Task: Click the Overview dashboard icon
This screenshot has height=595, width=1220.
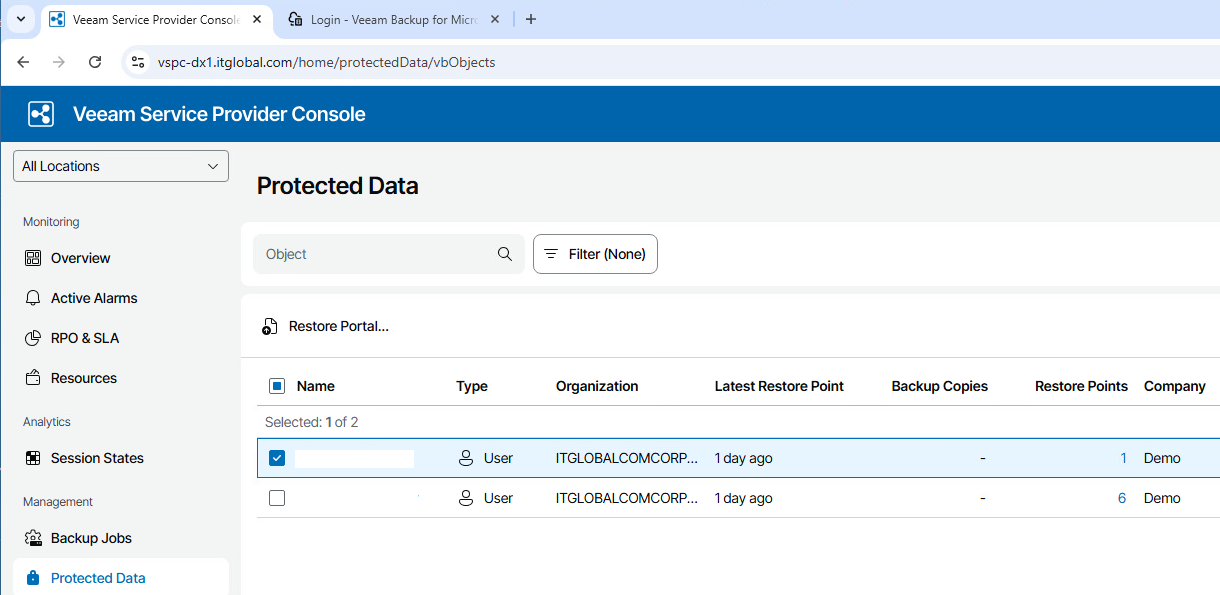Action: click(x=33, y=258)
